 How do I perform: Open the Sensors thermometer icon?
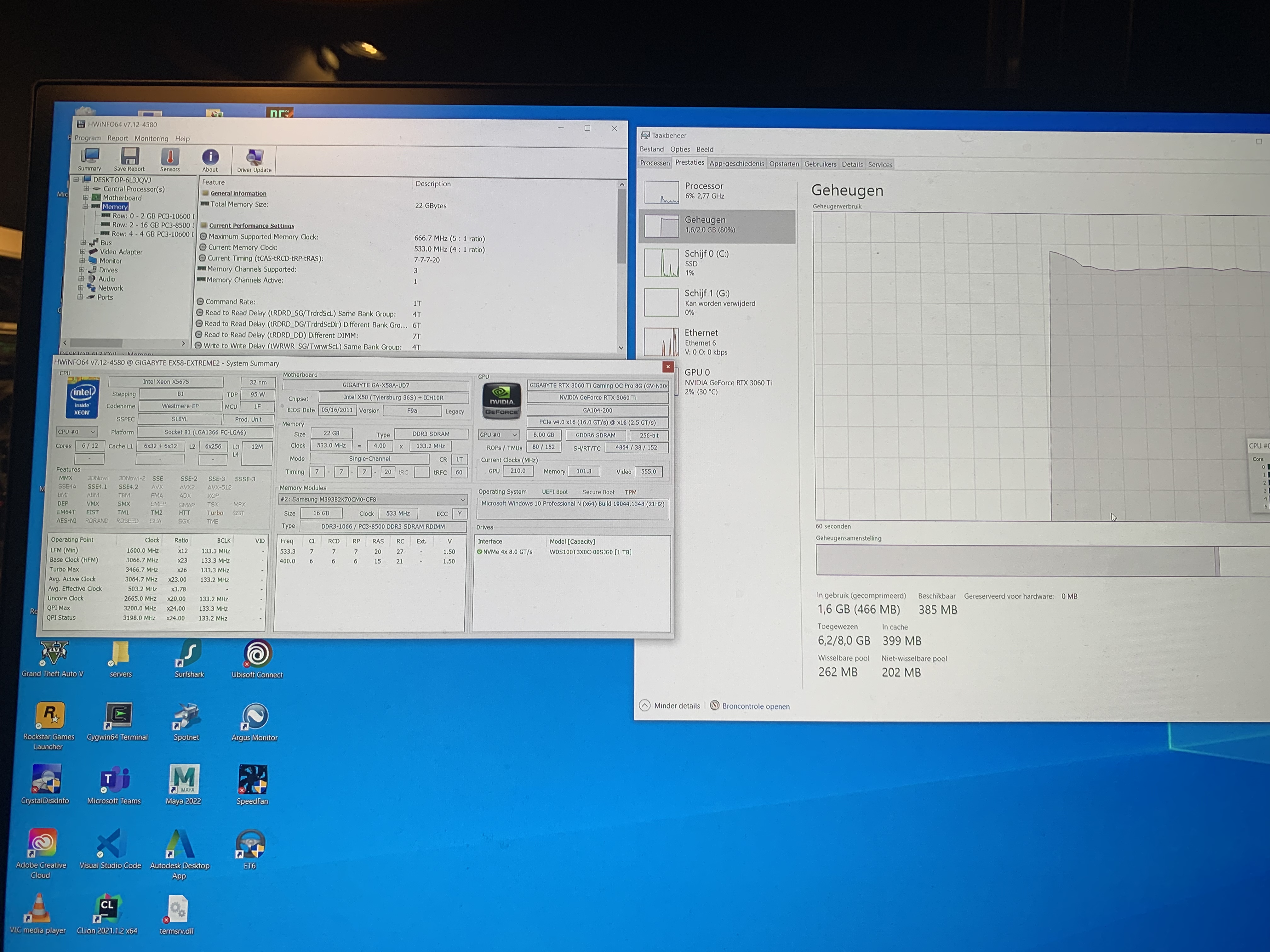click(170, 160)
